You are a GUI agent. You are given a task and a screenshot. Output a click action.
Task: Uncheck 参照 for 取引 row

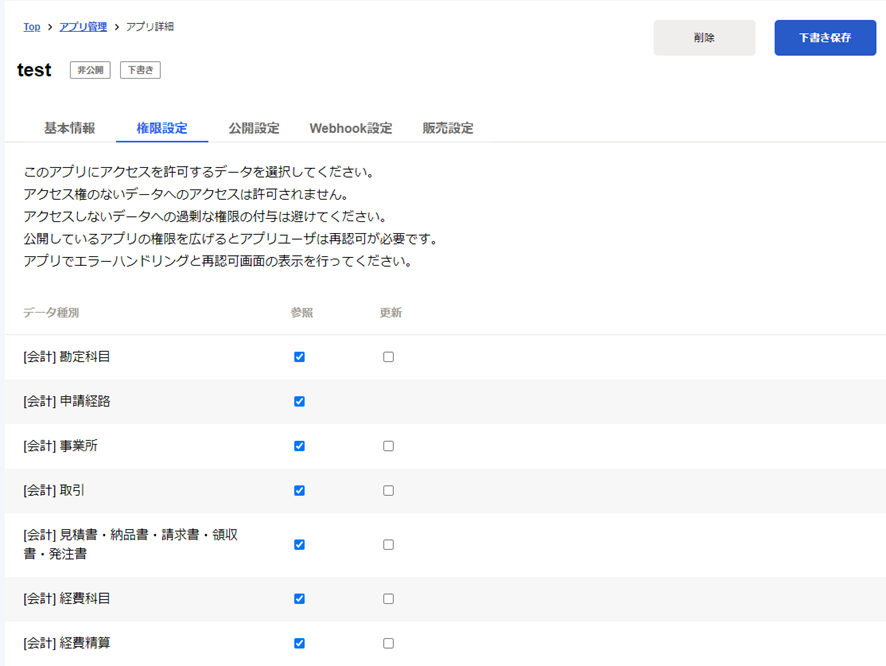299,491
